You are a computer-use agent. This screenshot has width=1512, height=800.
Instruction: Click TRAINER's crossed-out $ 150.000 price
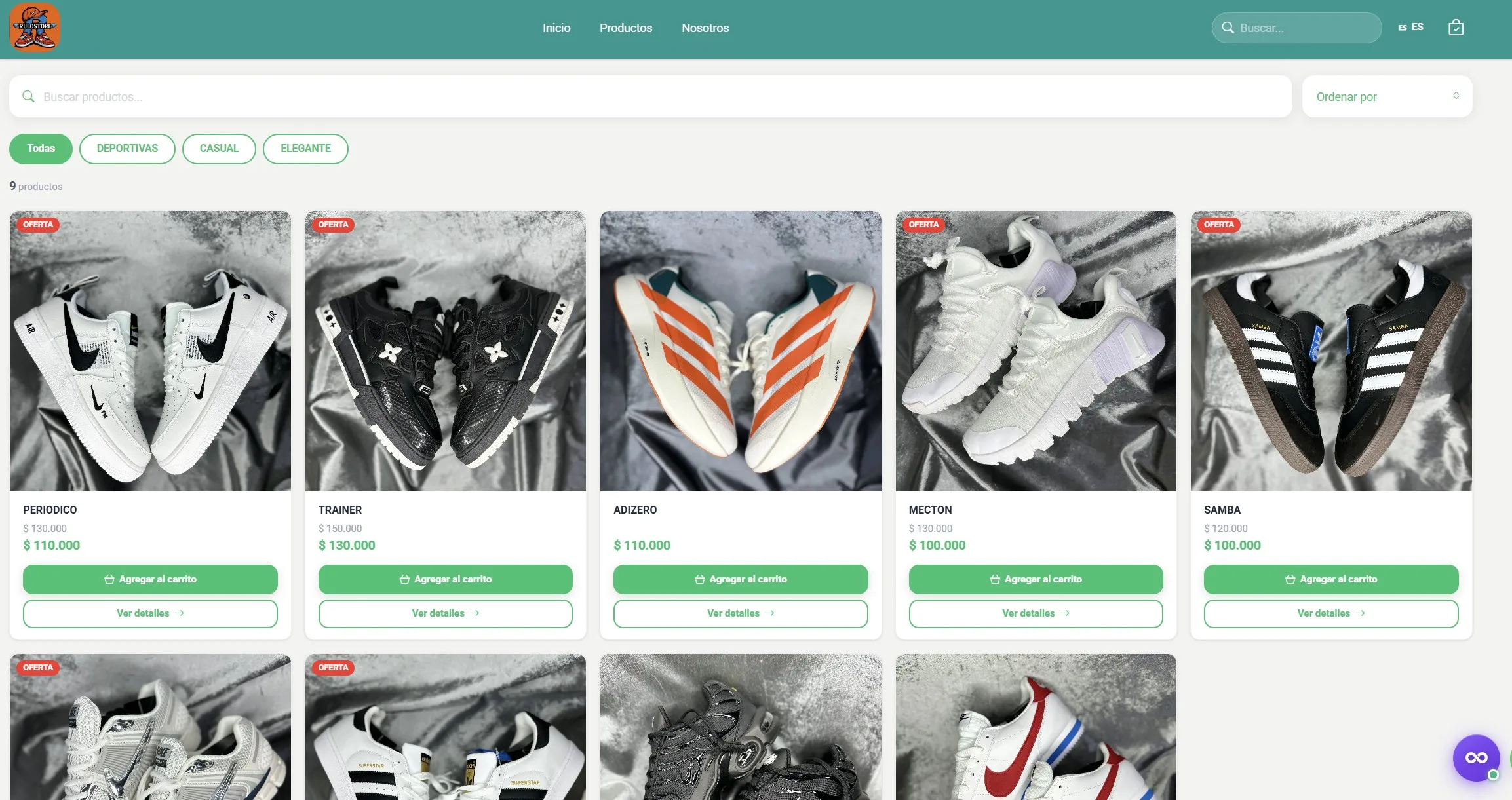click(x=340, y=529)
